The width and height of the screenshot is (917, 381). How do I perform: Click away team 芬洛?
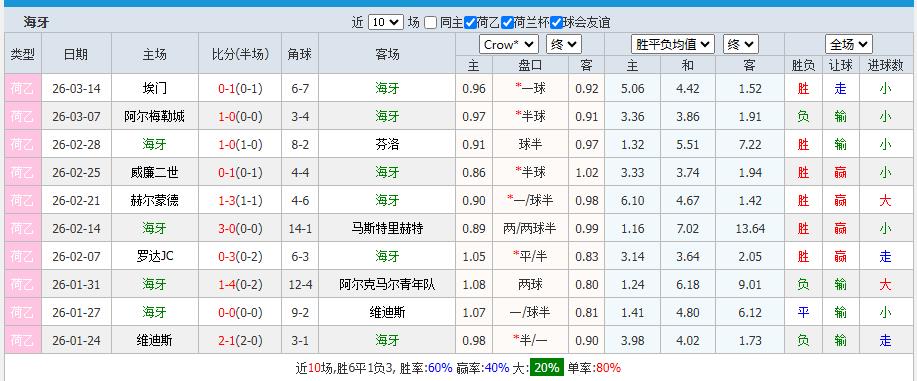[x=387, y=145]
